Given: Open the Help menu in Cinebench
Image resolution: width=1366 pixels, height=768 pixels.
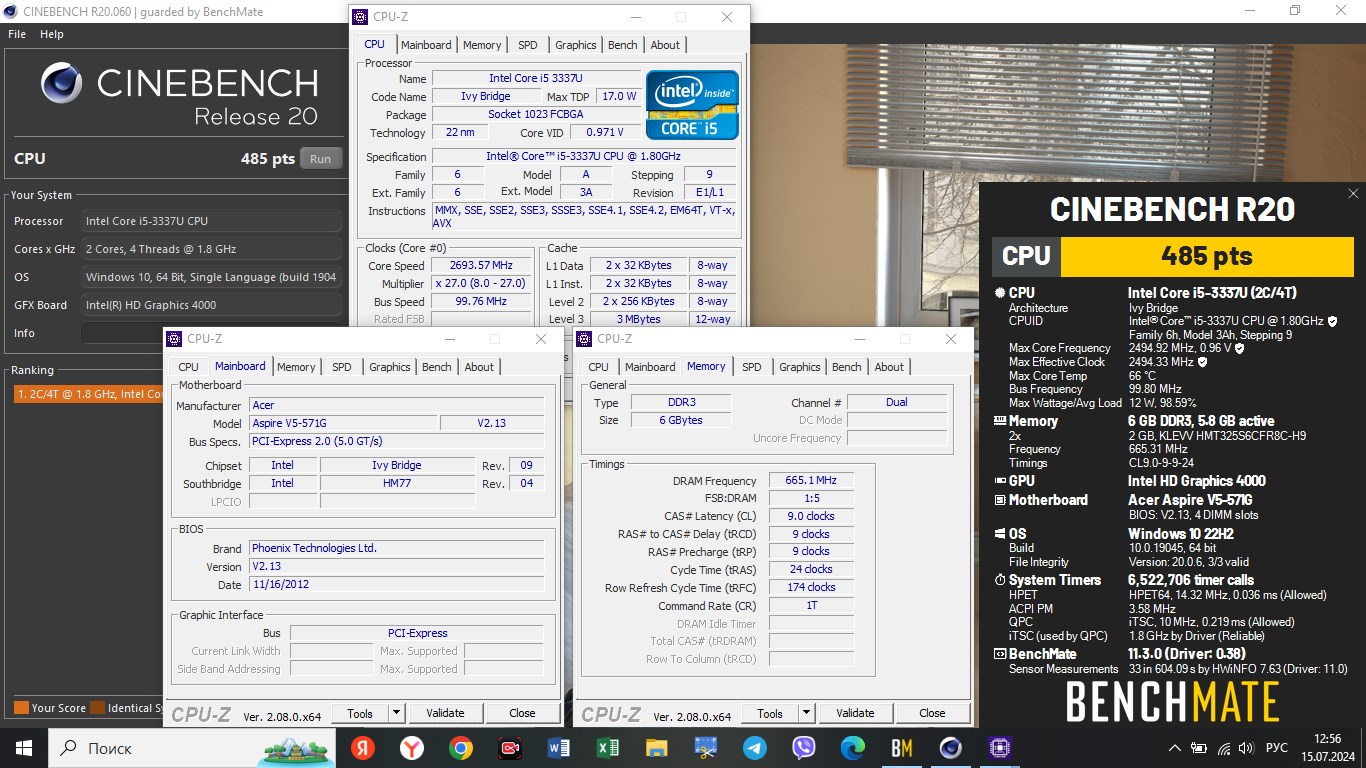Looking at the screenshot, I should click(x=52, y=34).
